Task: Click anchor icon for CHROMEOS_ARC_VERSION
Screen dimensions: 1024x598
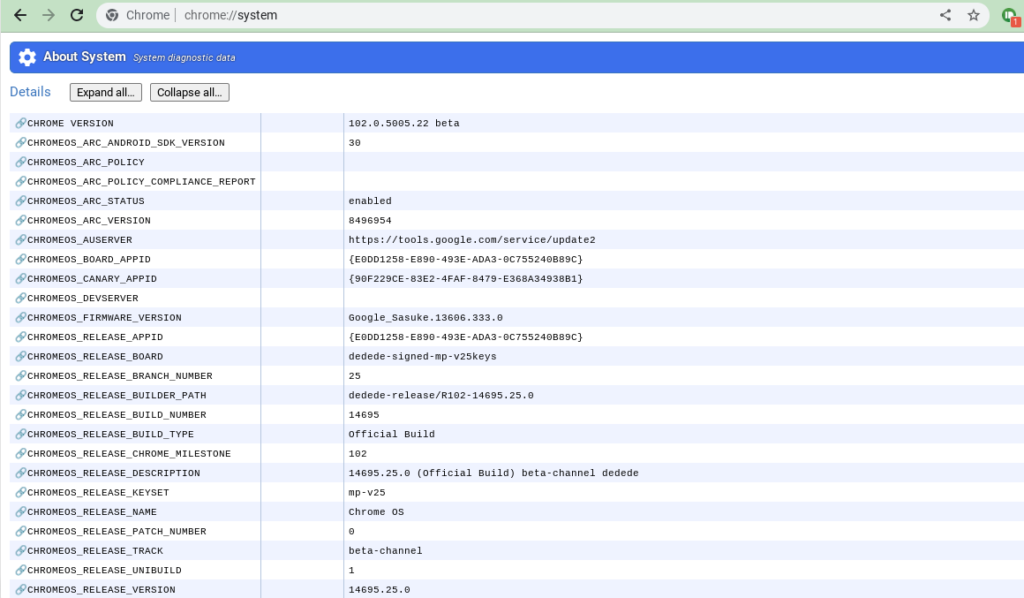Action: [21, 220]
